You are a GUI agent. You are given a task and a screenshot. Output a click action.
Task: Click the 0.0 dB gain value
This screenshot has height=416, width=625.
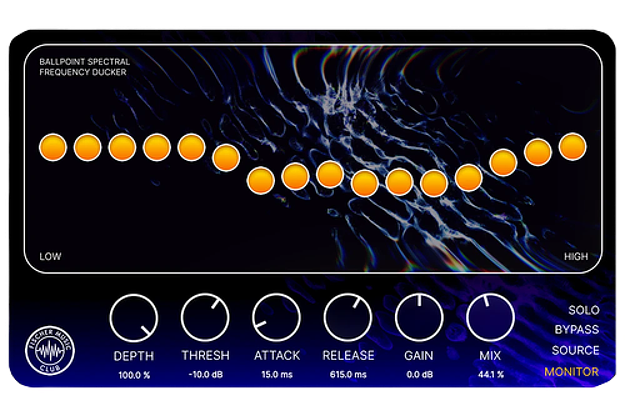[x=420, y=375]
